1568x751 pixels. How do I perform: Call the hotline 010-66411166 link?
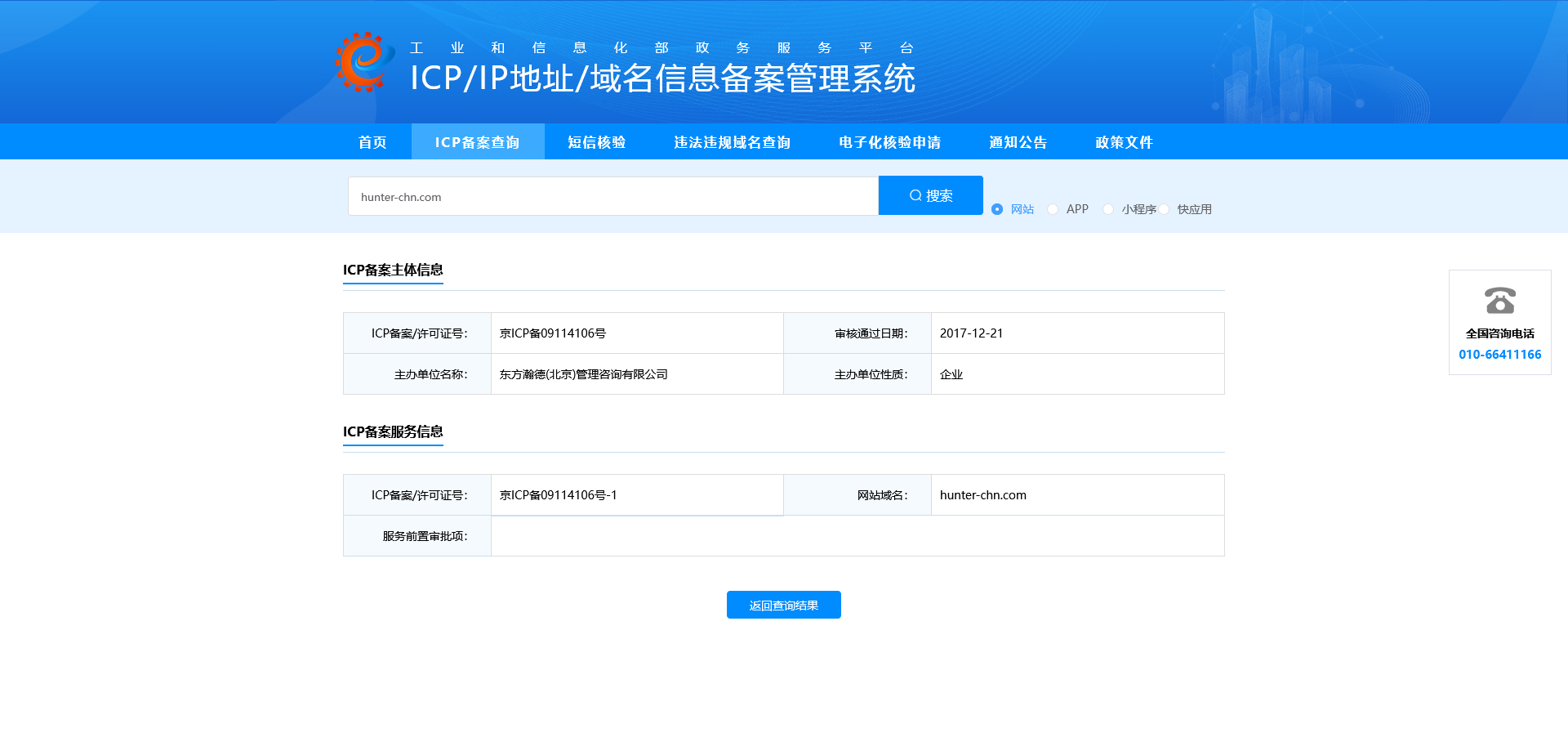coord(1499,355)
